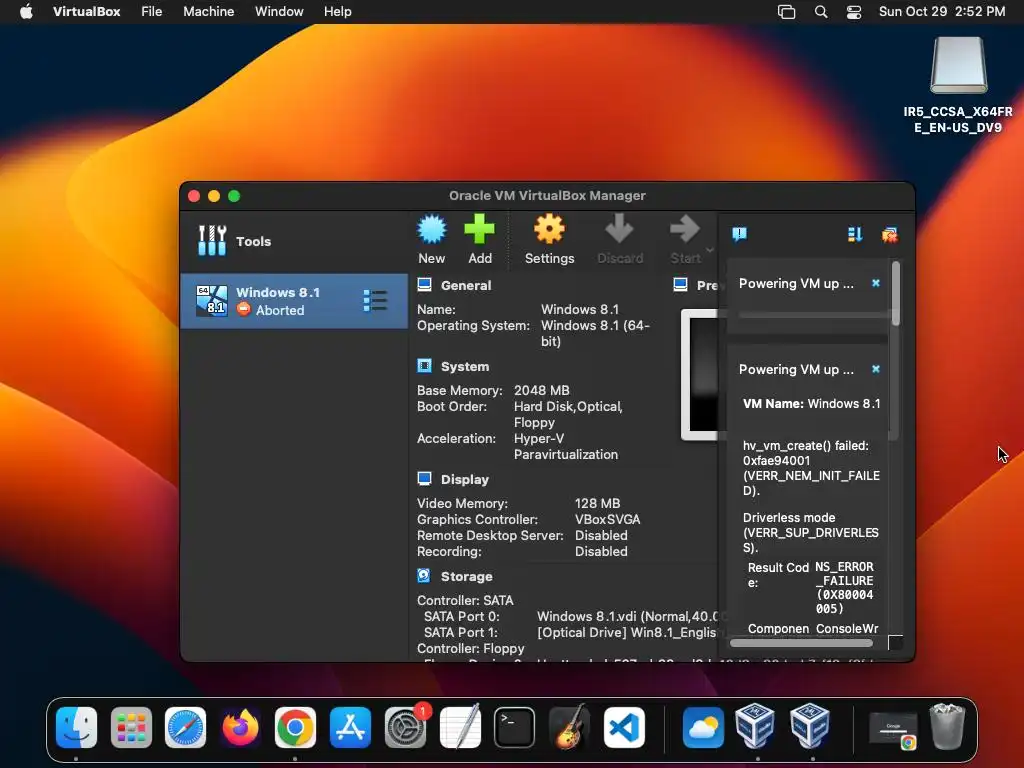Open Visual Studio Code from the Dock

(624, 727)
